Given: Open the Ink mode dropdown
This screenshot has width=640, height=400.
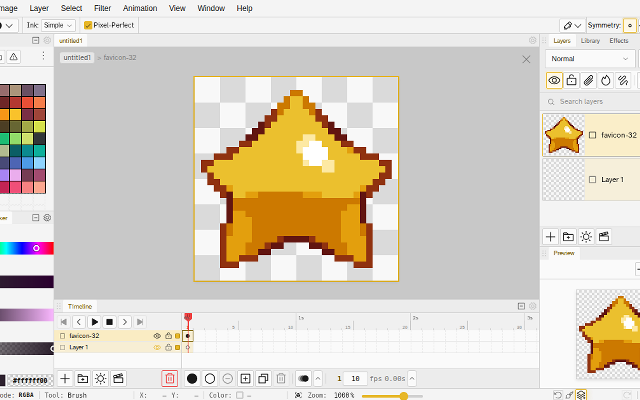Looking at the screenshot, I should tap(58, 25).
